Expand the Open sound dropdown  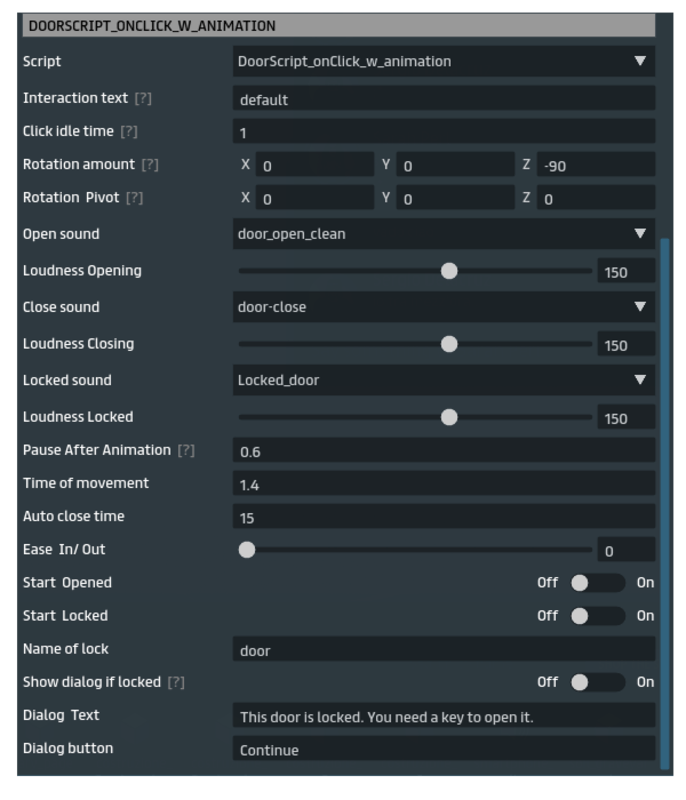[443, 234]
